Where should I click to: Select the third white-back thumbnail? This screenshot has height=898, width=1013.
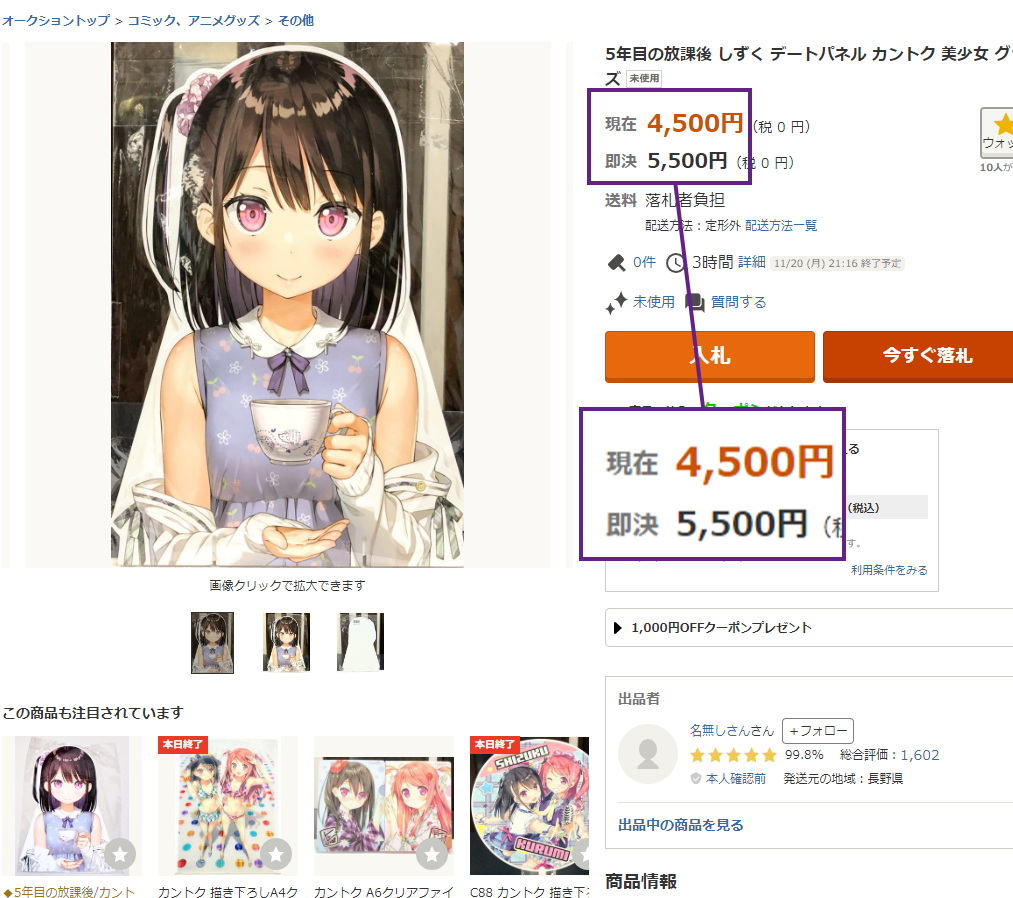point(360,643)
